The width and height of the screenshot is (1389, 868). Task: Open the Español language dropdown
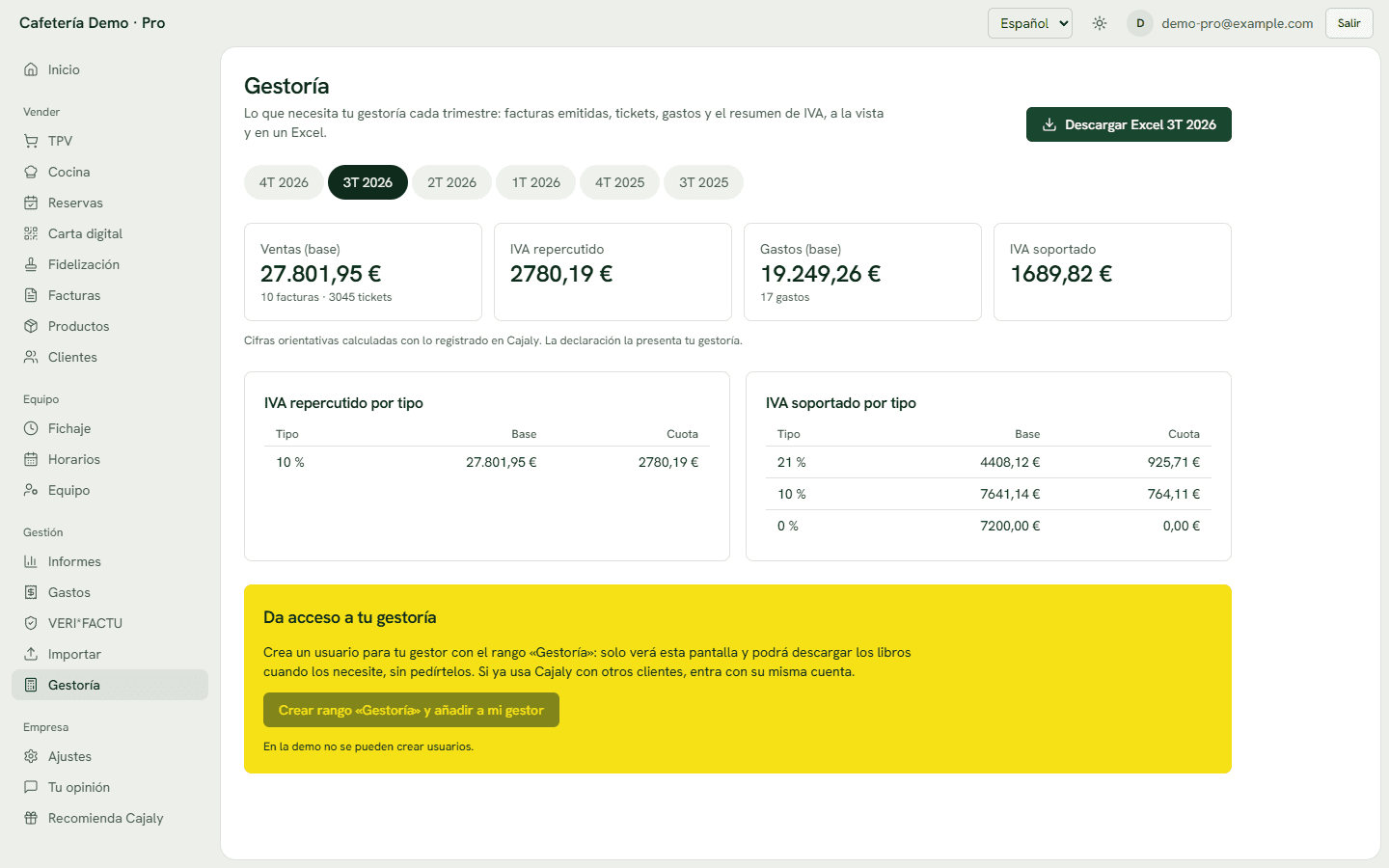1030,23
